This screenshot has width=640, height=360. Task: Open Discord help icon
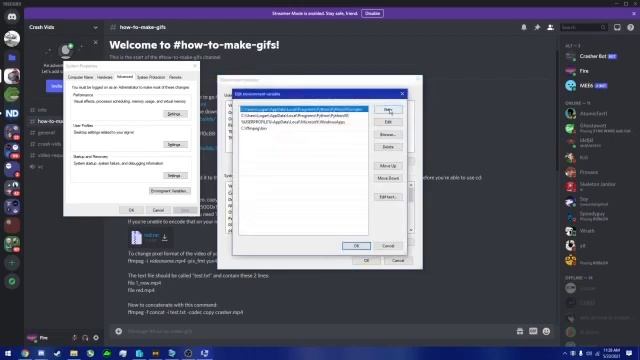point(631,27)
